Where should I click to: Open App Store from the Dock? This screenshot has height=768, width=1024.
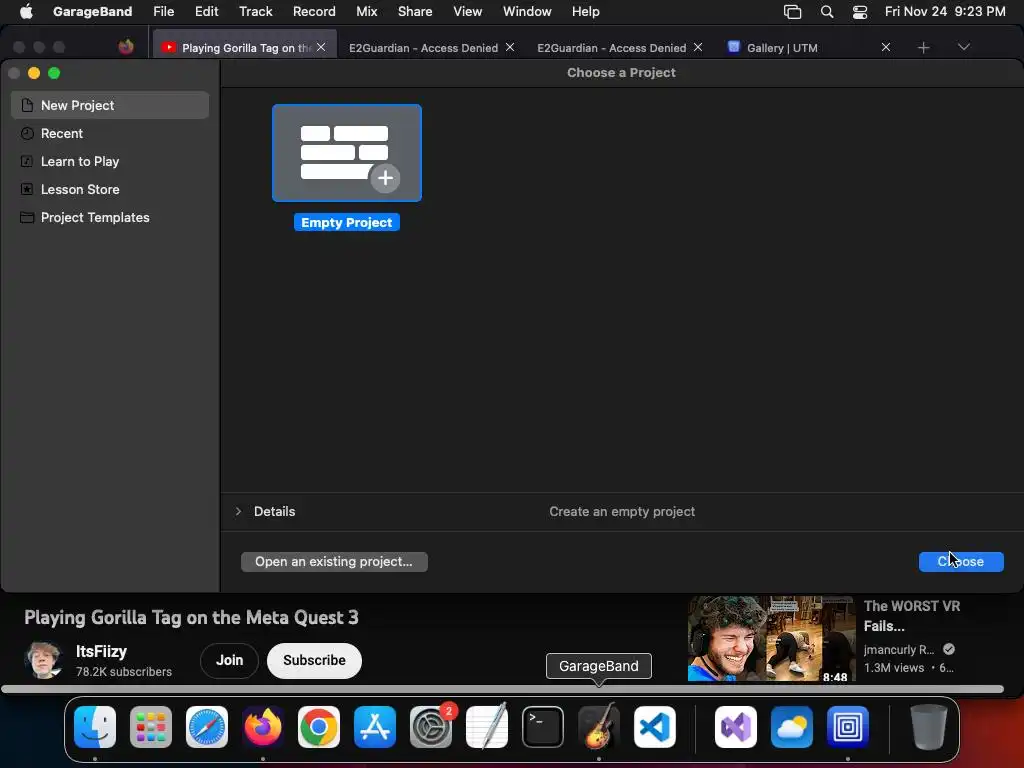[x=375, y=727]
